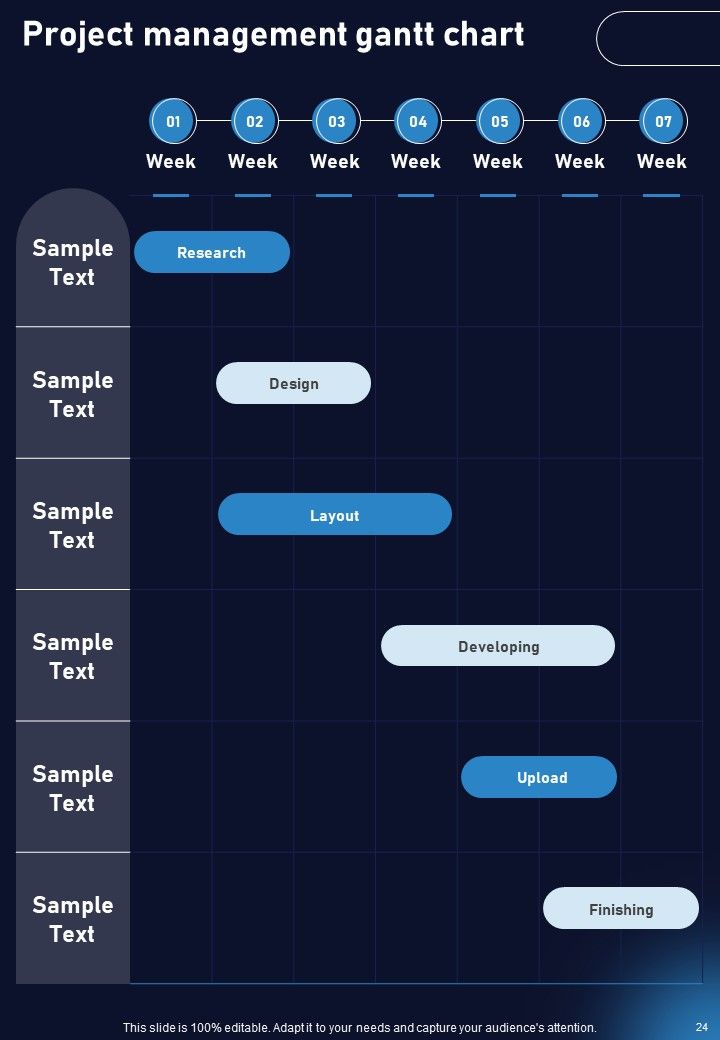720x1040 pixels.
Task: Select the Design task bar
Action: (294, 383)
